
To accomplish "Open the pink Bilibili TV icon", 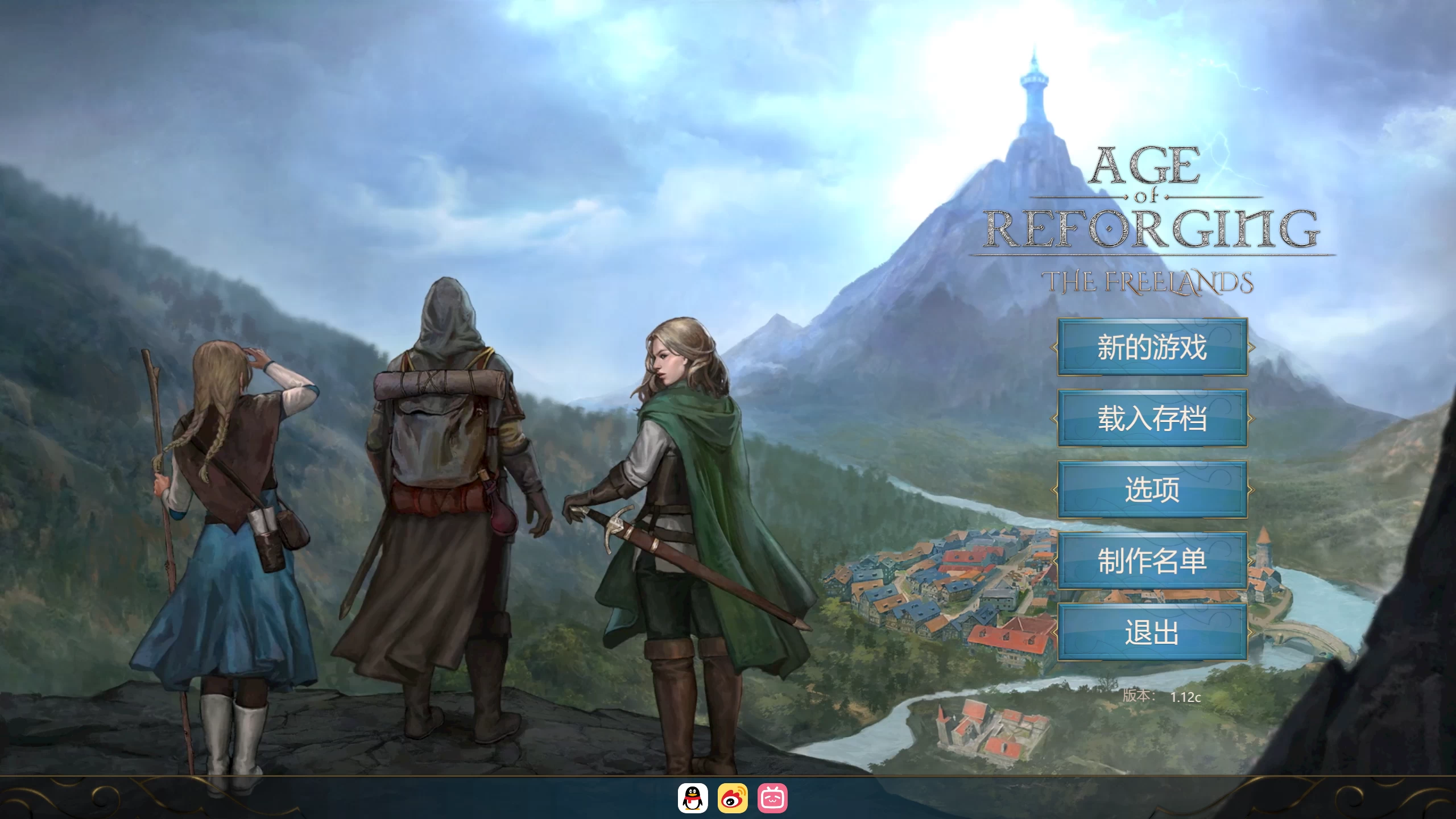I will 772,798.
